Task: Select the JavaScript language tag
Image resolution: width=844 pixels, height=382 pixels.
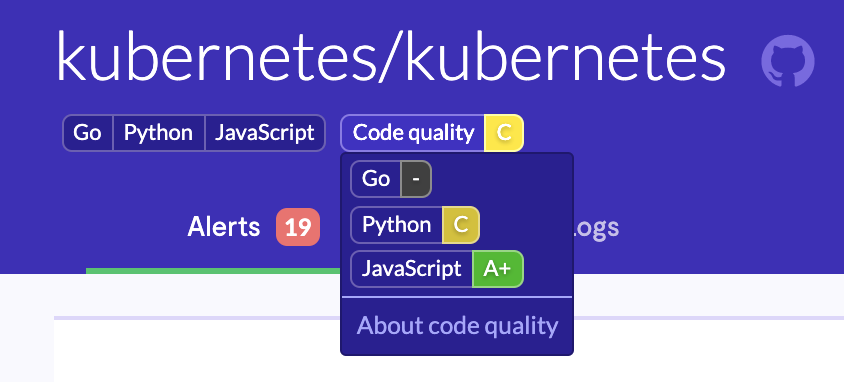Action: pyautogui.click(x=265, y=133)
